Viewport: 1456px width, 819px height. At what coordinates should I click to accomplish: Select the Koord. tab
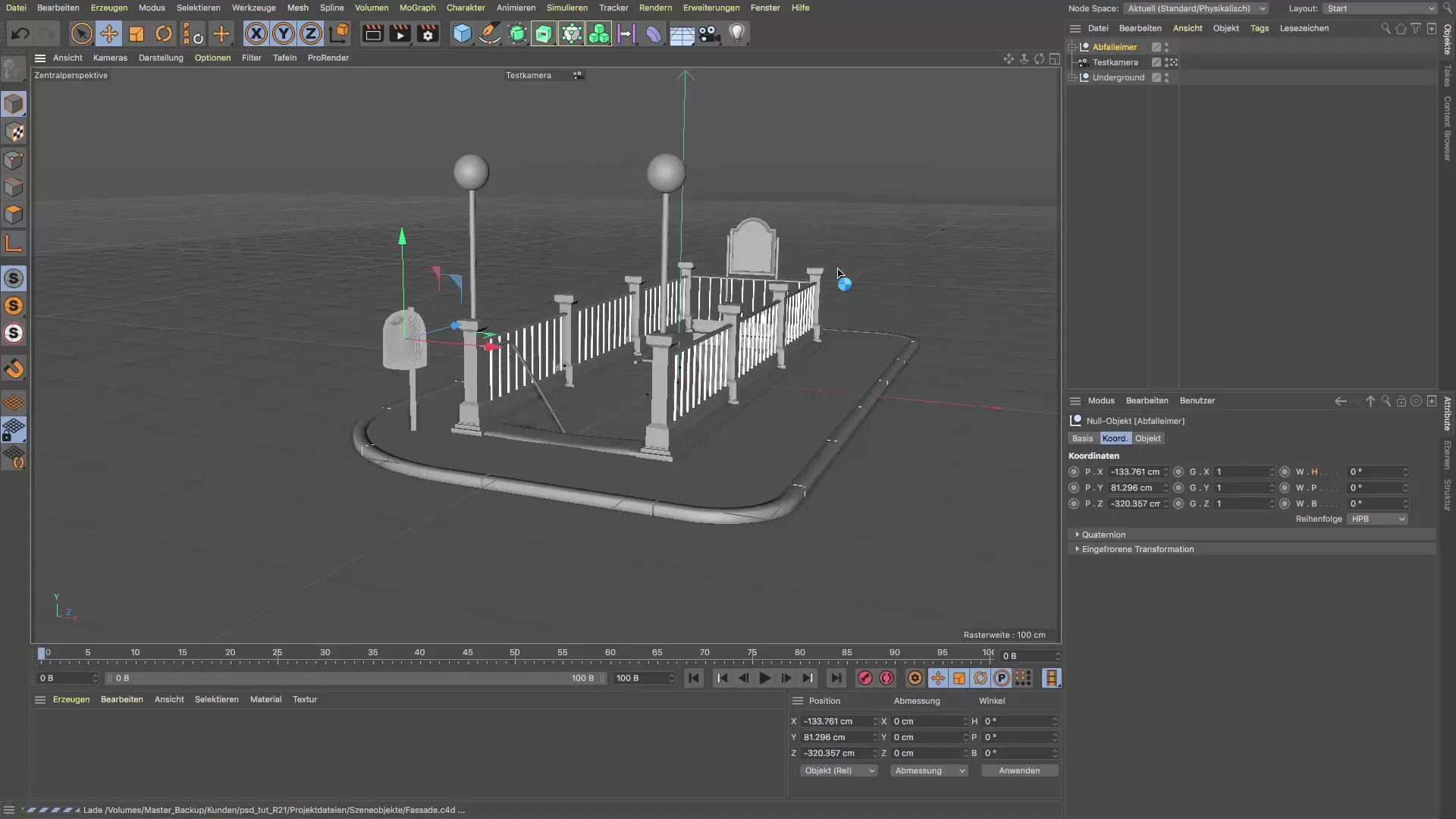click(x=1115, y=438)
